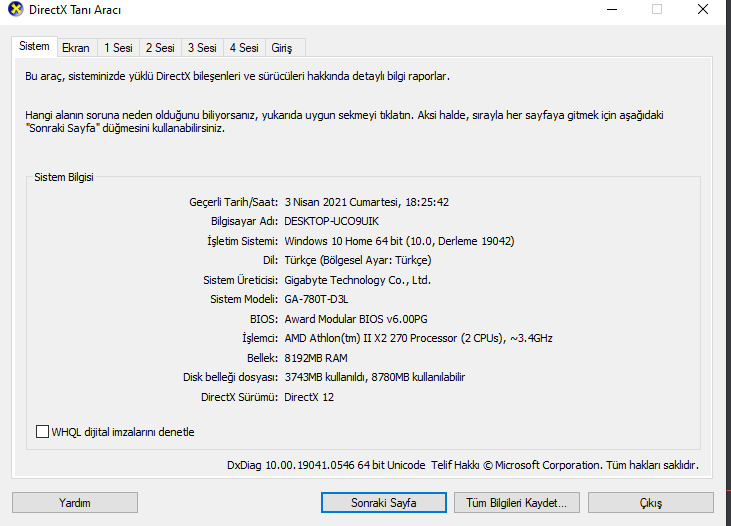Viewport: 731px width, 526px height.
Task: Click the computer name DESKTOP-UCO9UIK text
Action: [331, 221]
